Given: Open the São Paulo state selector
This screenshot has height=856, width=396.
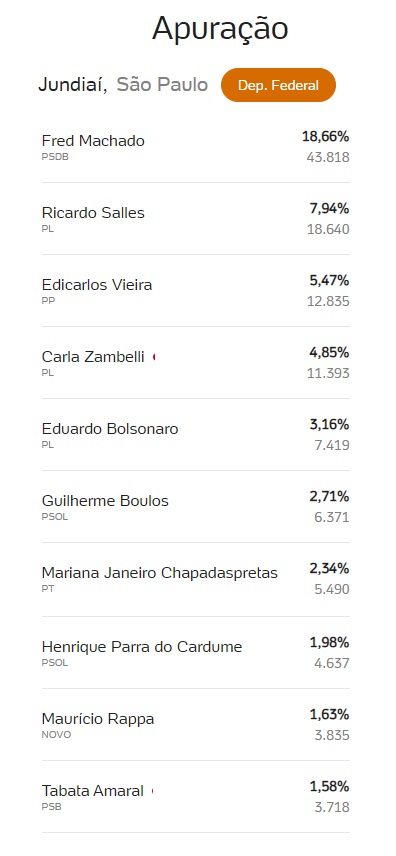Looking at the screenshot, I should pyautogui.click(x=162, y=85).
